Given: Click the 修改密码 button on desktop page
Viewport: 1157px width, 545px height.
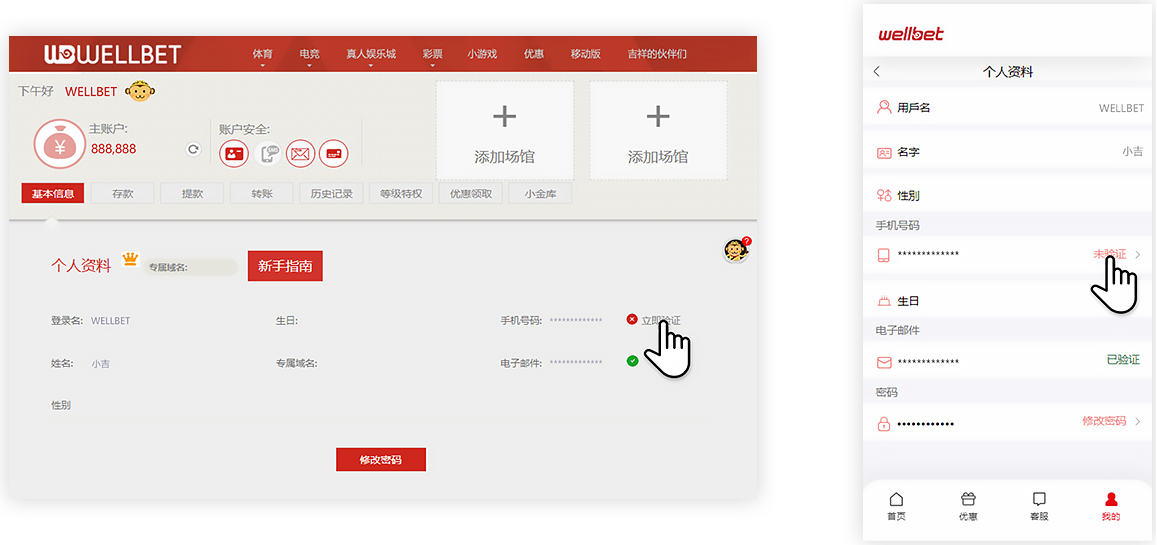Looking at the screenshot, I should tap(381, 459).
